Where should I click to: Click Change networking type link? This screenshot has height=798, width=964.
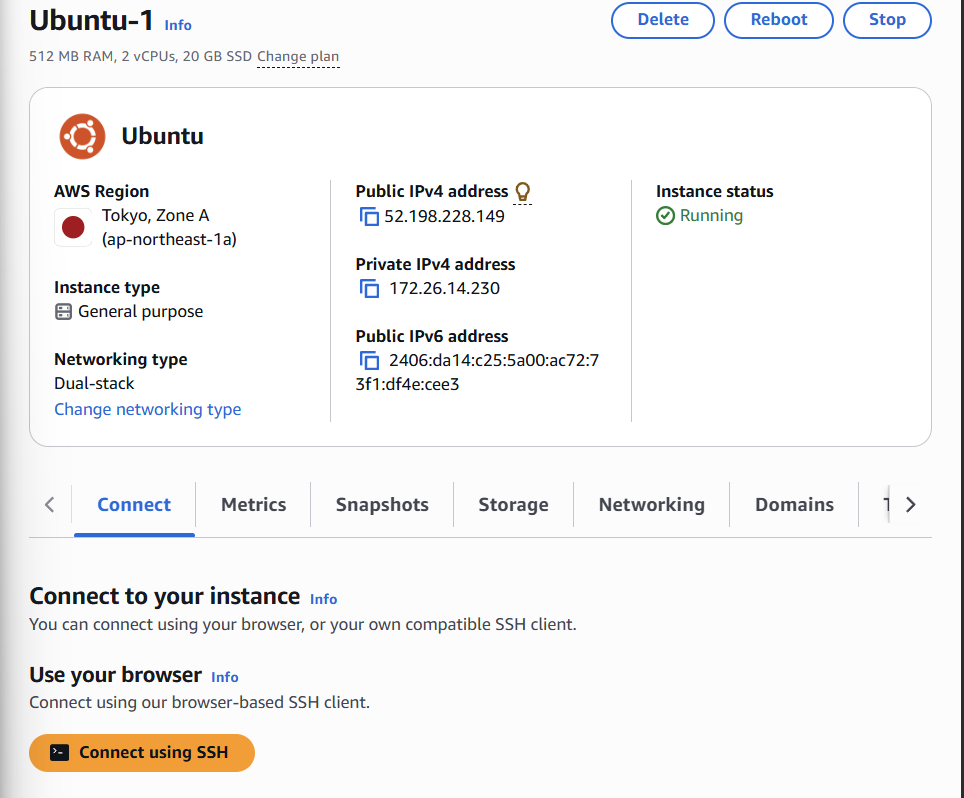click(x=148, y=409)
